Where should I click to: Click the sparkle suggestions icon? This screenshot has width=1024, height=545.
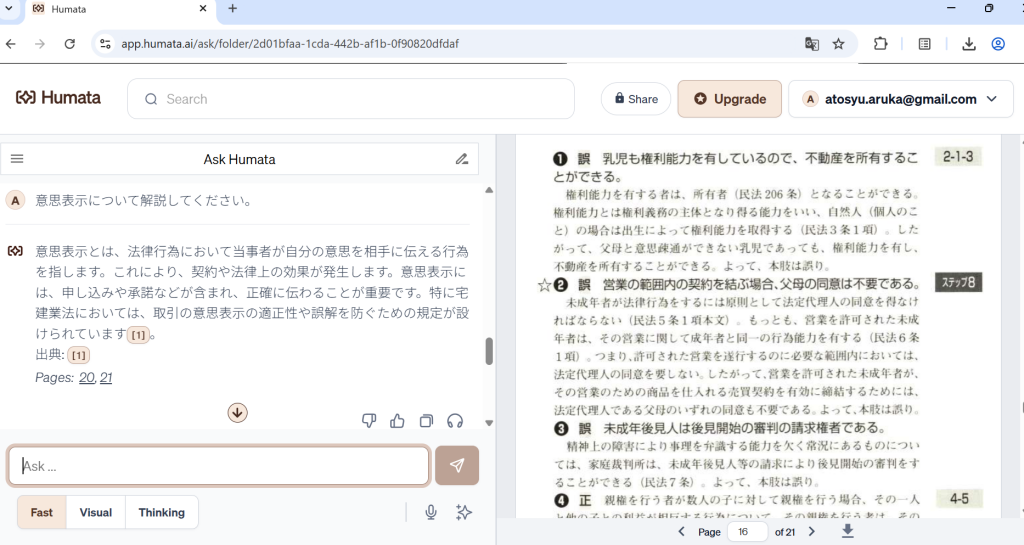[x=463, y=512]
